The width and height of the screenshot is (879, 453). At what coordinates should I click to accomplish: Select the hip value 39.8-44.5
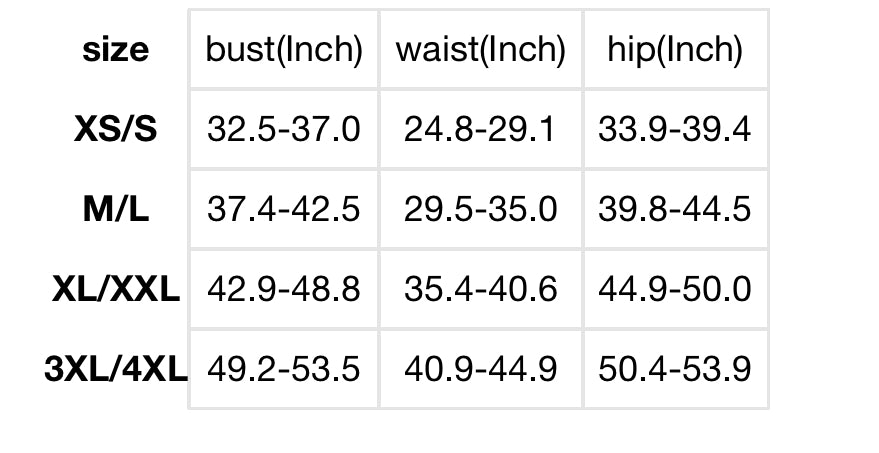[675, 209]
